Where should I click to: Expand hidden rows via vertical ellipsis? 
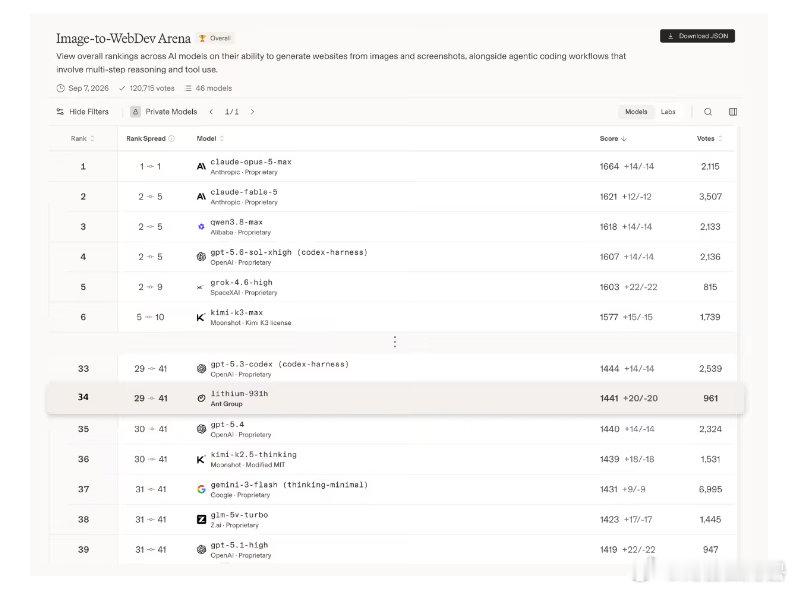click(x=394, y=342)
